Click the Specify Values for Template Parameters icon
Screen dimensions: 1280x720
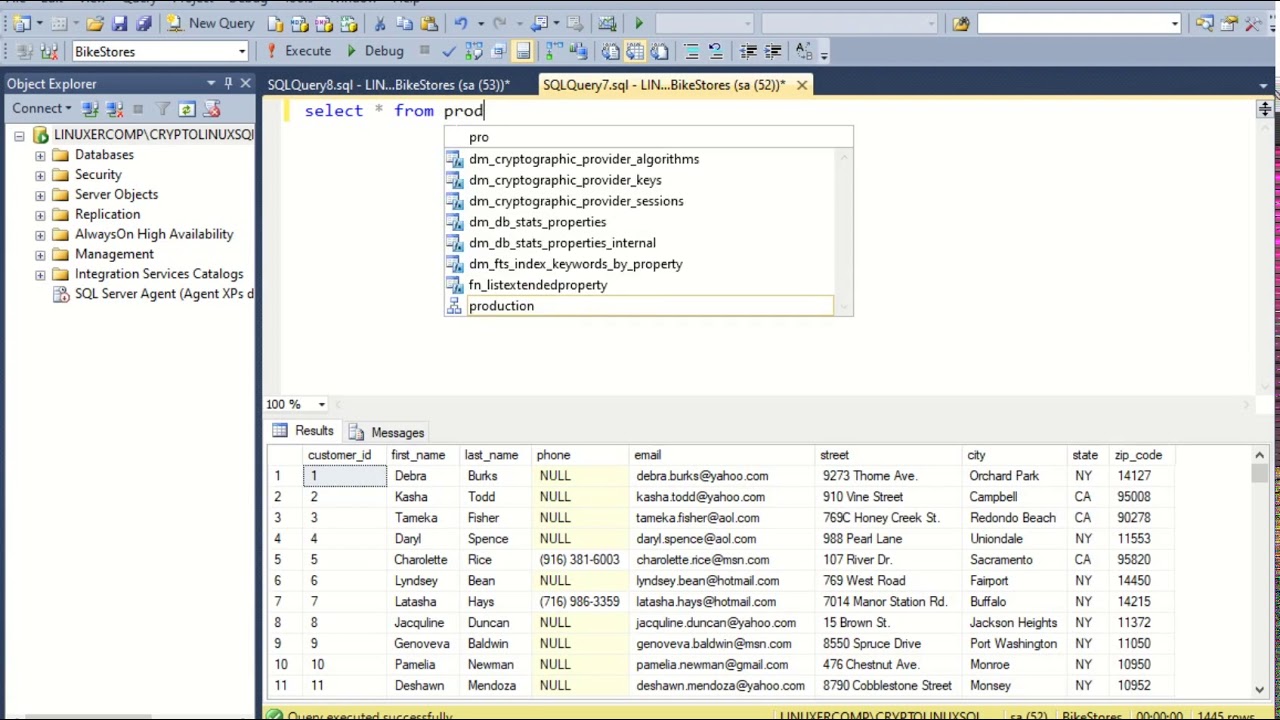[x=804, y=51]
